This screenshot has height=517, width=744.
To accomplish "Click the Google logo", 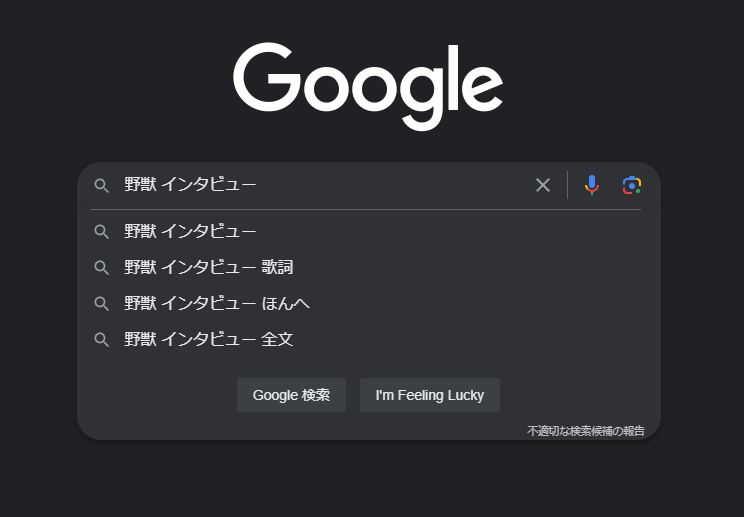I will pyautogui.click(x=368, y=86).
